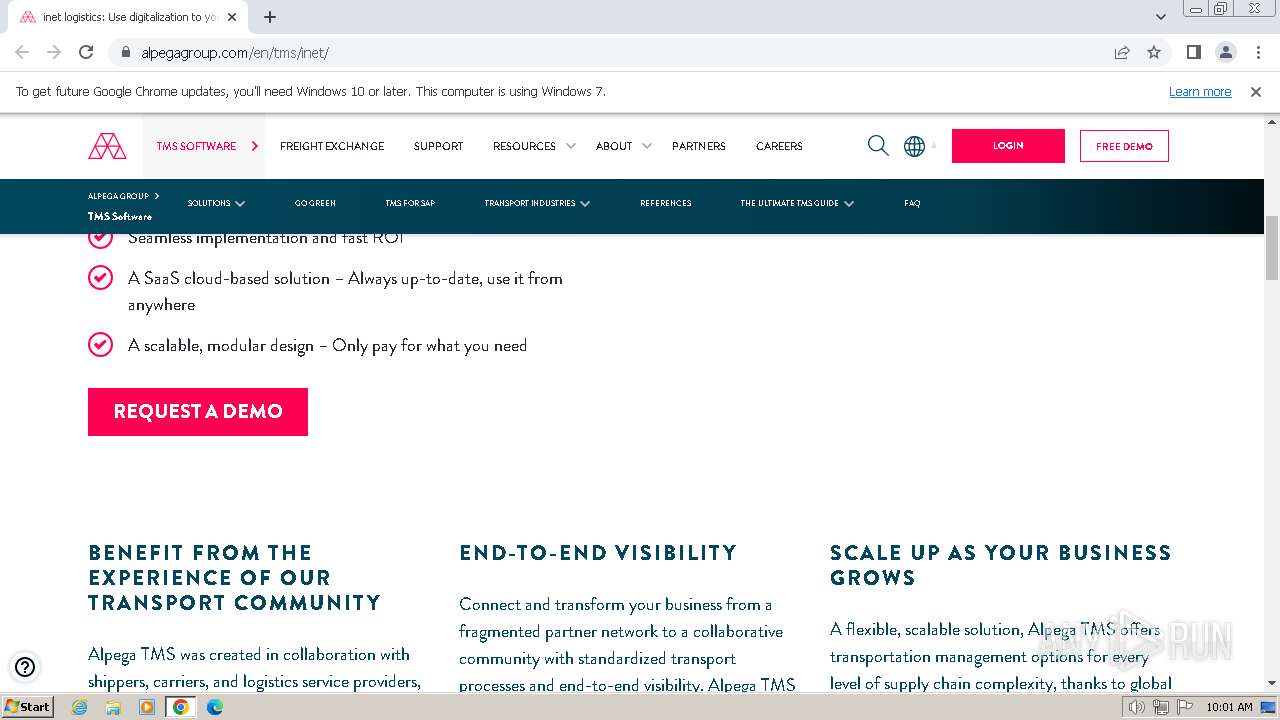Open the FREIGHT EXCHANGE menu item
Image resolution: width=1280 pixels, height=720 pixels.
332,146
